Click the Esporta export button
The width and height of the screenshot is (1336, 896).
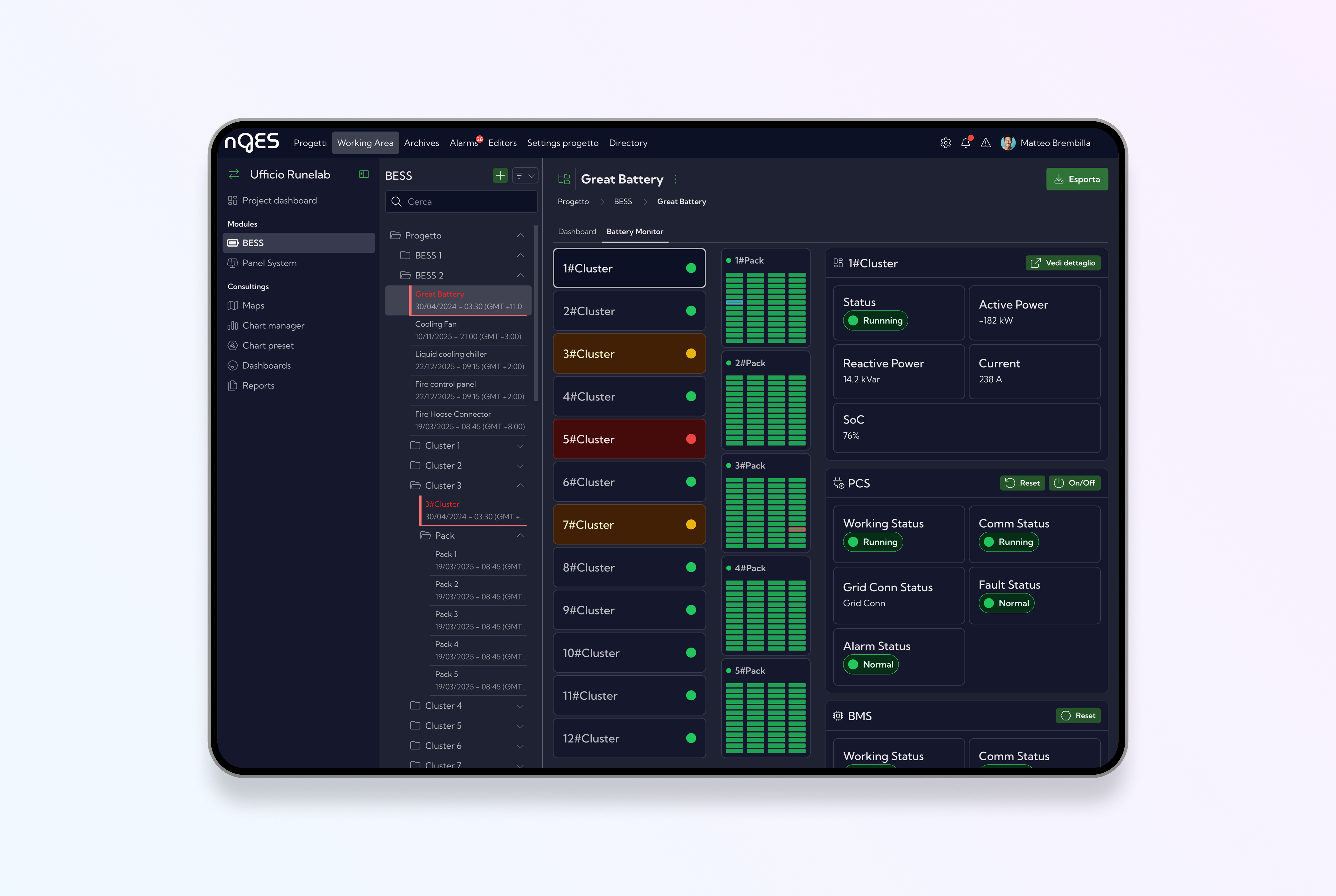[x=1077, y=179]
